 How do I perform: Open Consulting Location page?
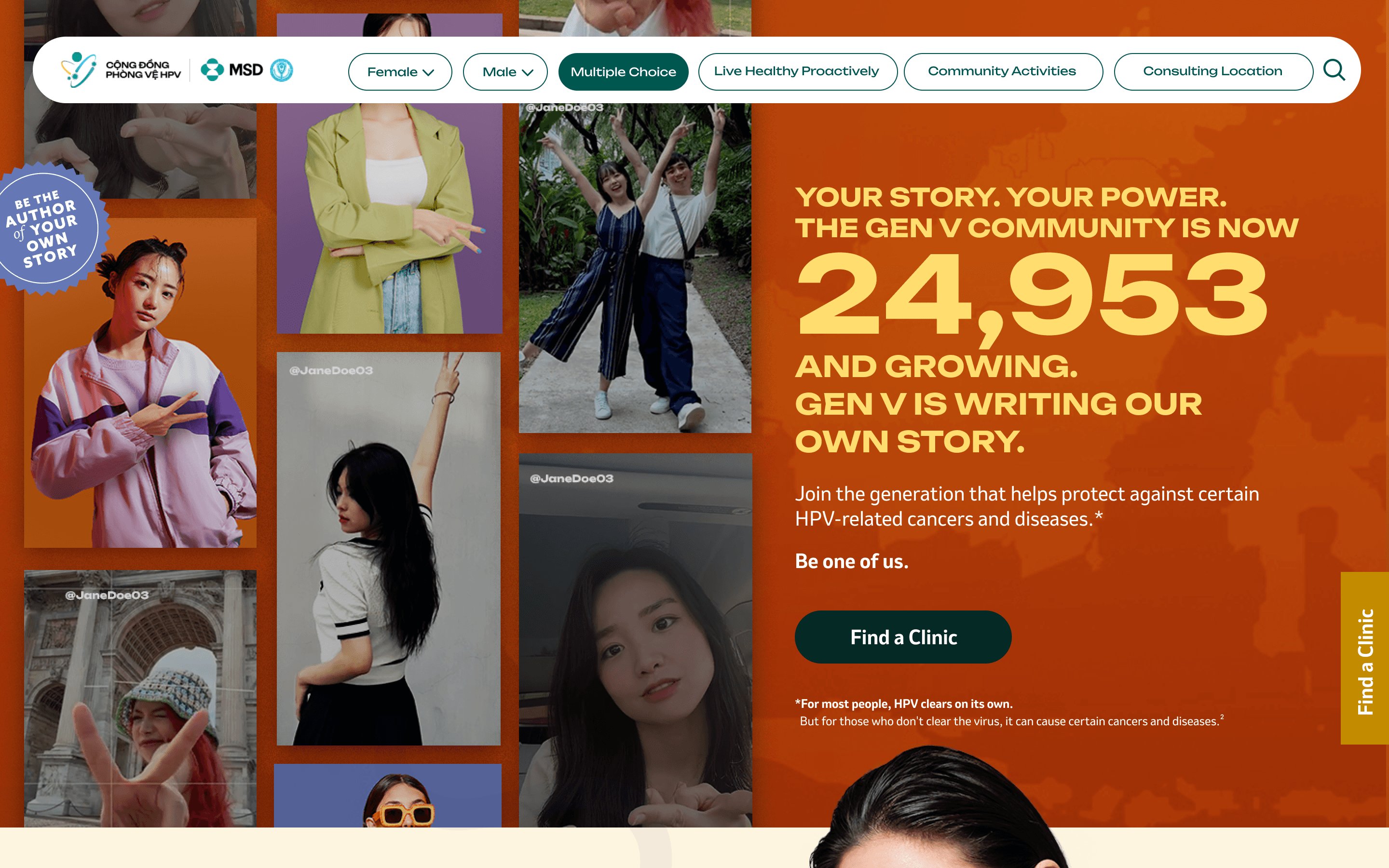click(1213, 72)
